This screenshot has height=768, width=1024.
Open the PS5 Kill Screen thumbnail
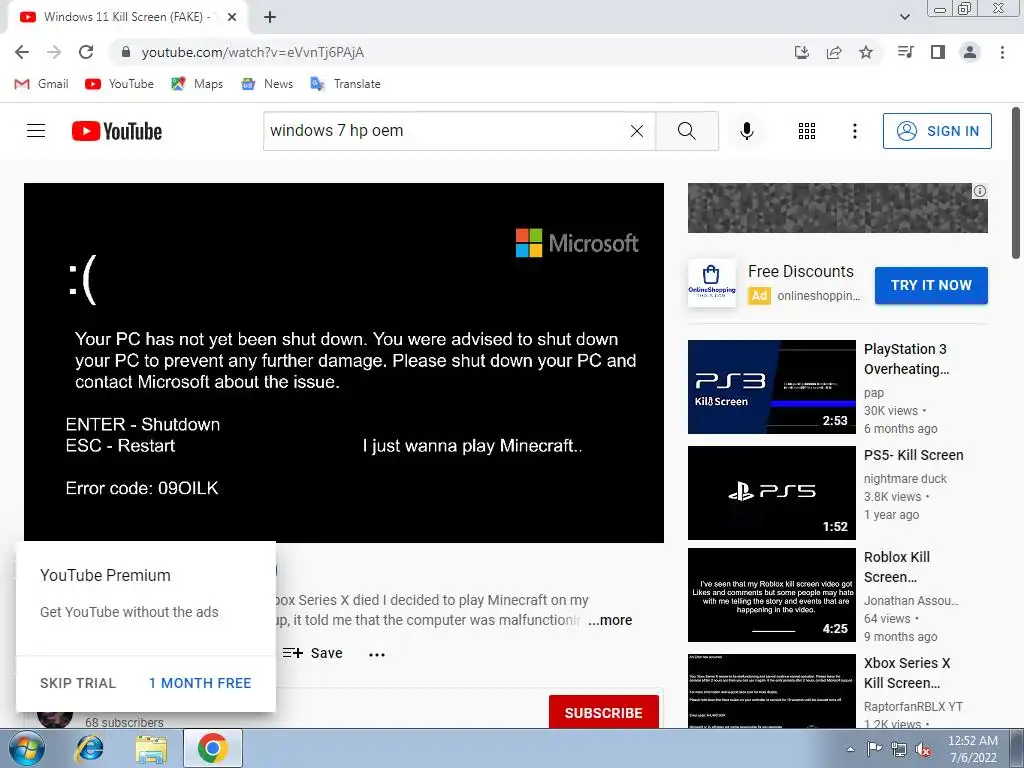[x=771, y=492]
